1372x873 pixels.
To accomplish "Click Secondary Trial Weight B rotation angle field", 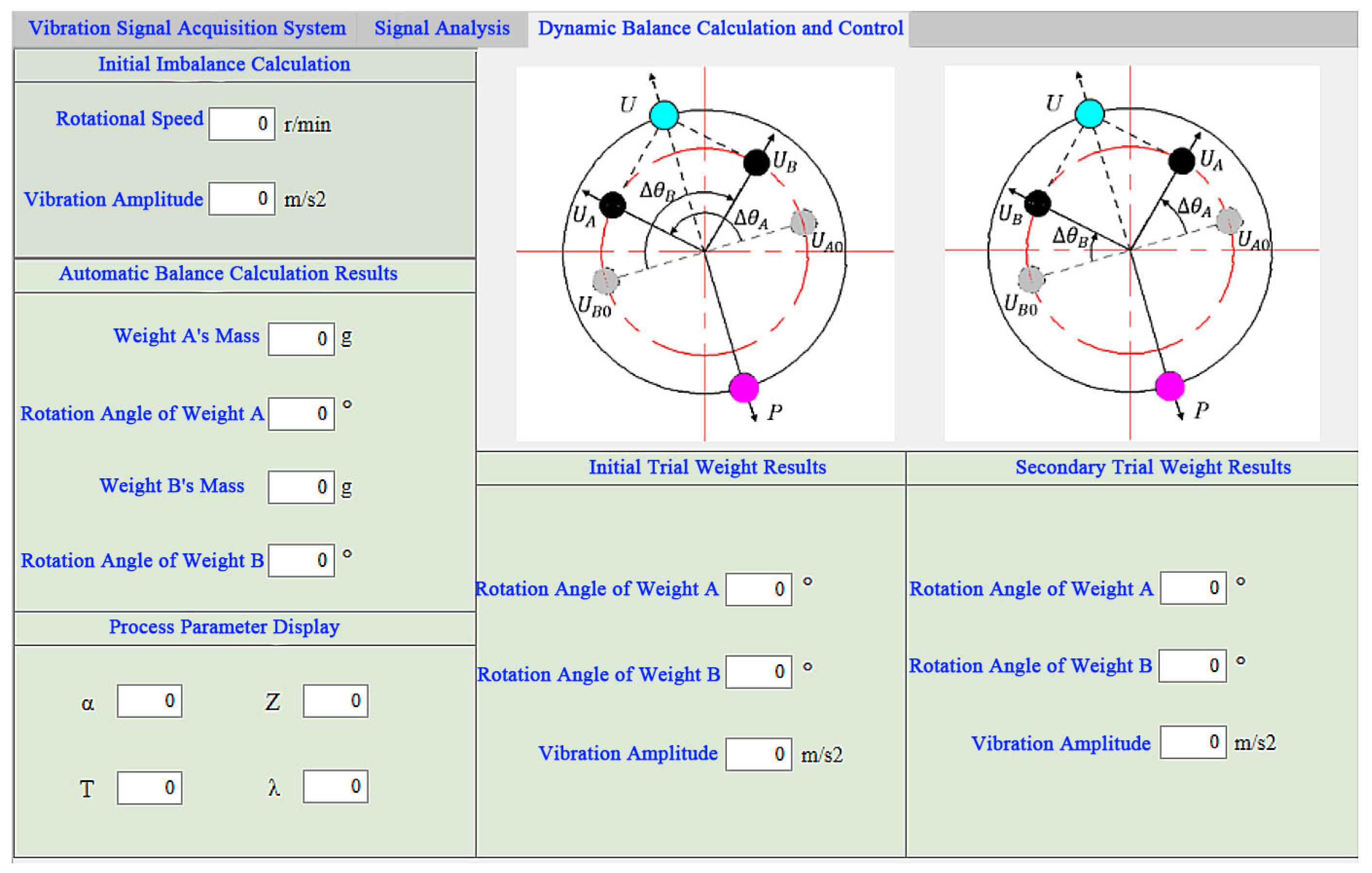I will tap(1193, 666).
